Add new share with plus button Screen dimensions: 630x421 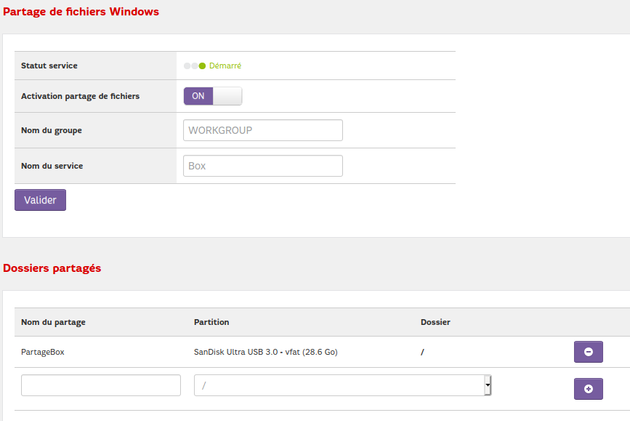(588, 389)
